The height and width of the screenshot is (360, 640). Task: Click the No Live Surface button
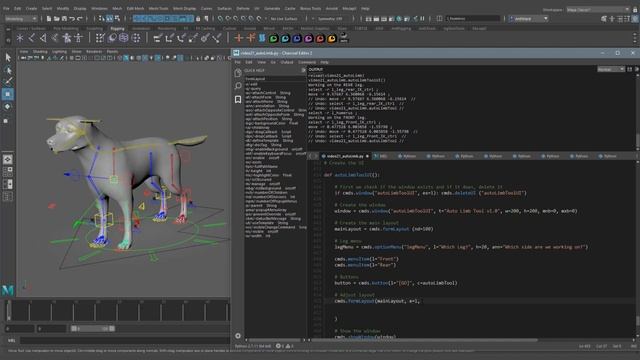(x=284, y=18)
